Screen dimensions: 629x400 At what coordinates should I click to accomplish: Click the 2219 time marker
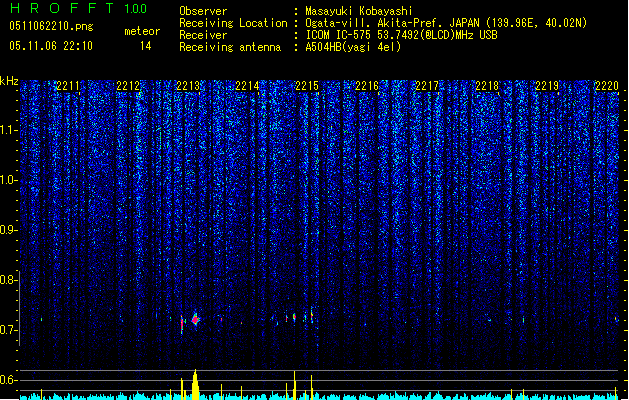547,86
